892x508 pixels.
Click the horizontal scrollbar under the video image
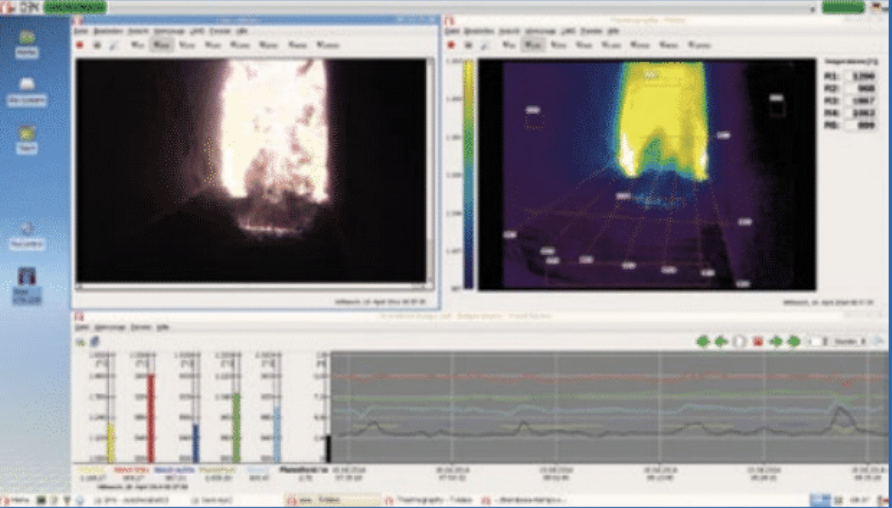251,287
